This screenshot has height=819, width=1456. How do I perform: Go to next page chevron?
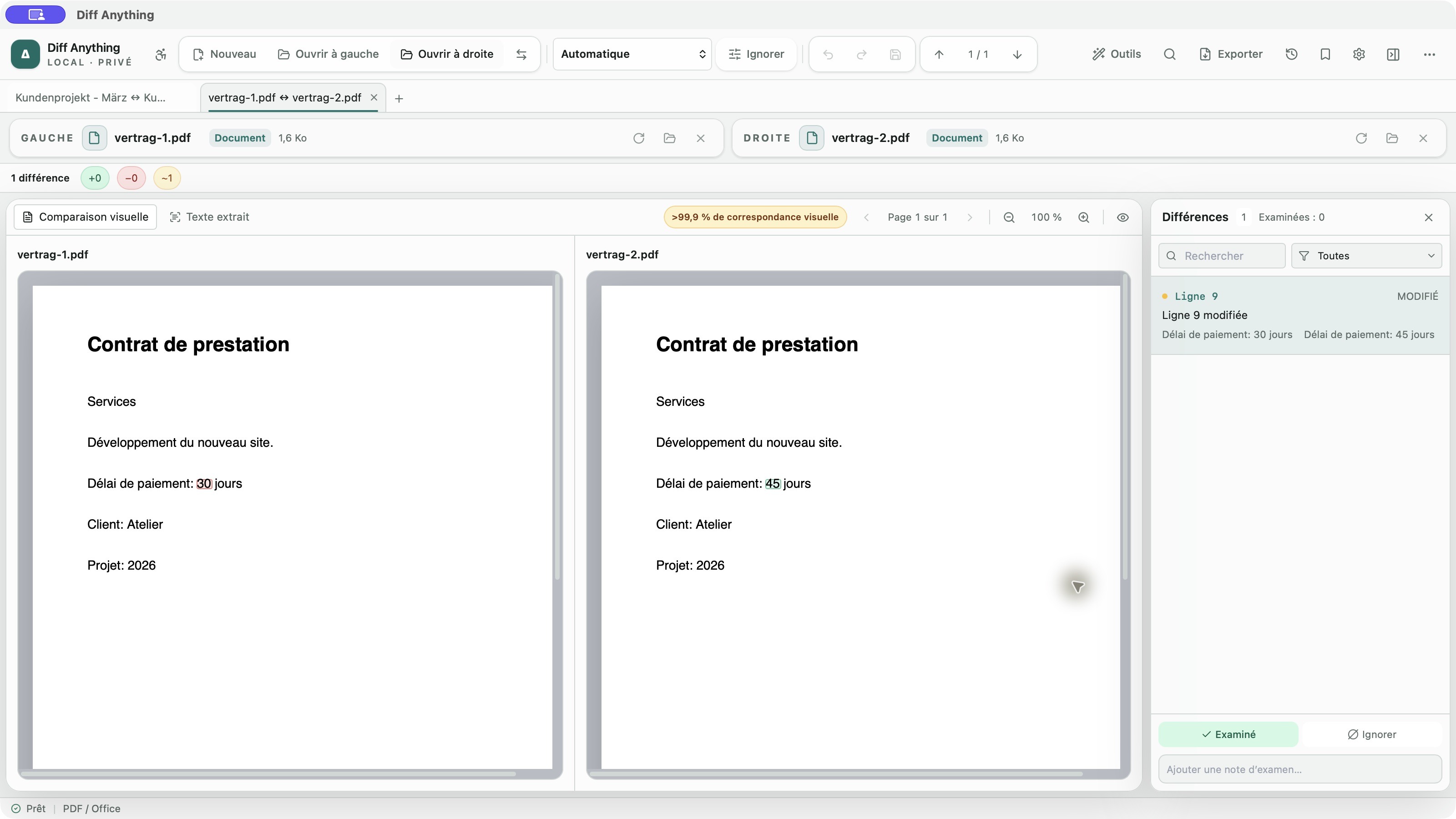[970, 217]
